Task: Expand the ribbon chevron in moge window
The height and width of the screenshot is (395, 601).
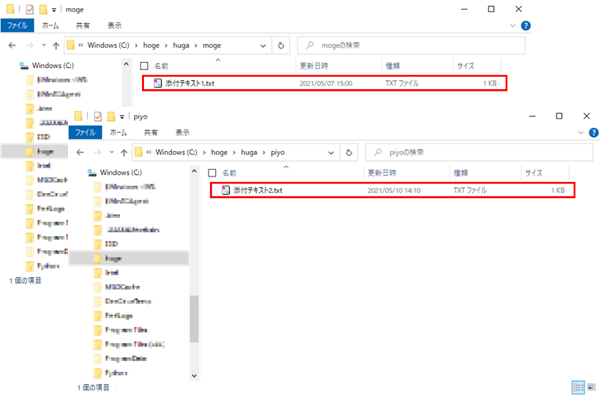Action: point(512,26)
